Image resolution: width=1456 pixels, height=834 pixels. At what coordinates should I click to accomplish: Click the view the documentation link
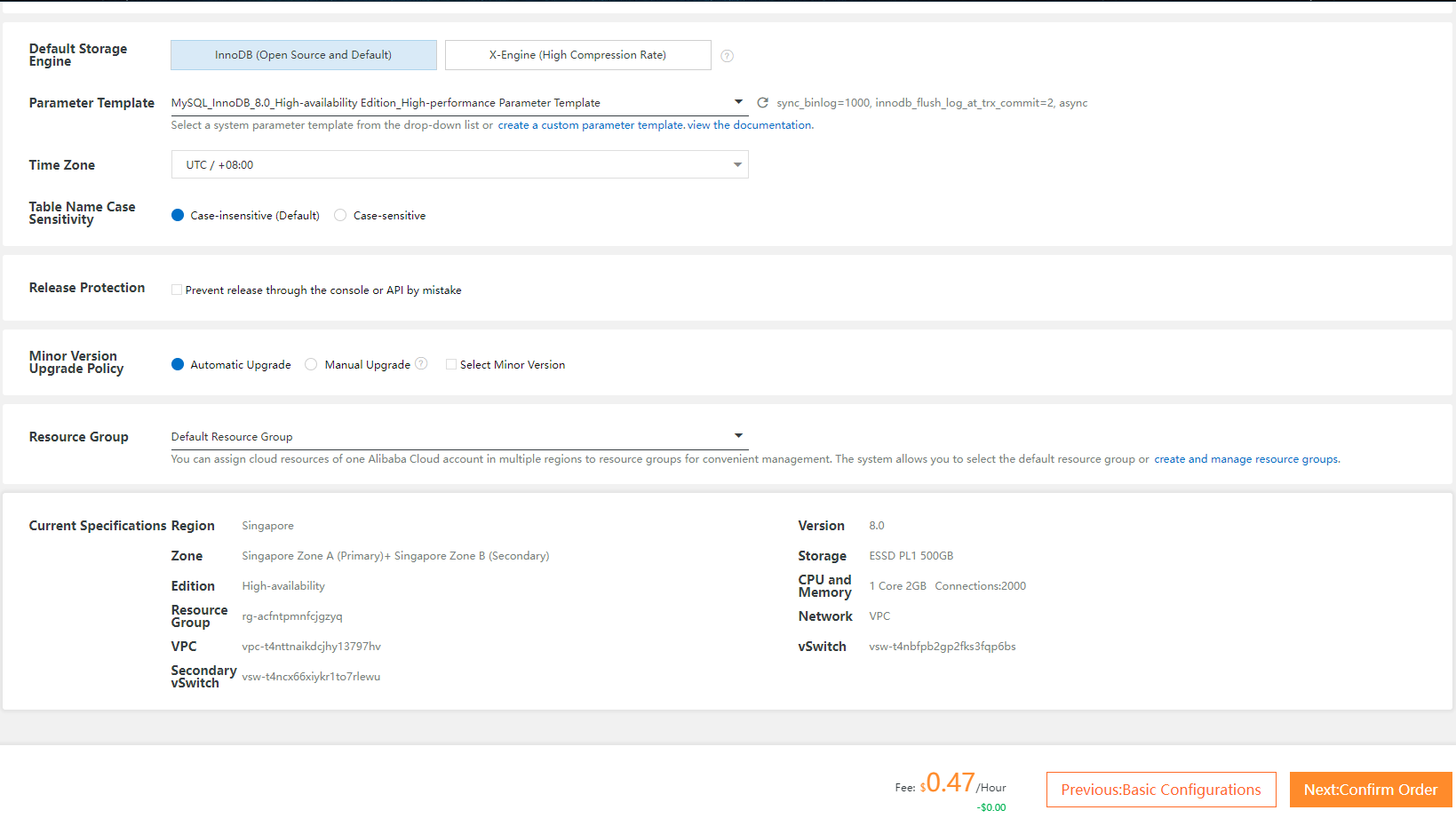coord(750,125)
